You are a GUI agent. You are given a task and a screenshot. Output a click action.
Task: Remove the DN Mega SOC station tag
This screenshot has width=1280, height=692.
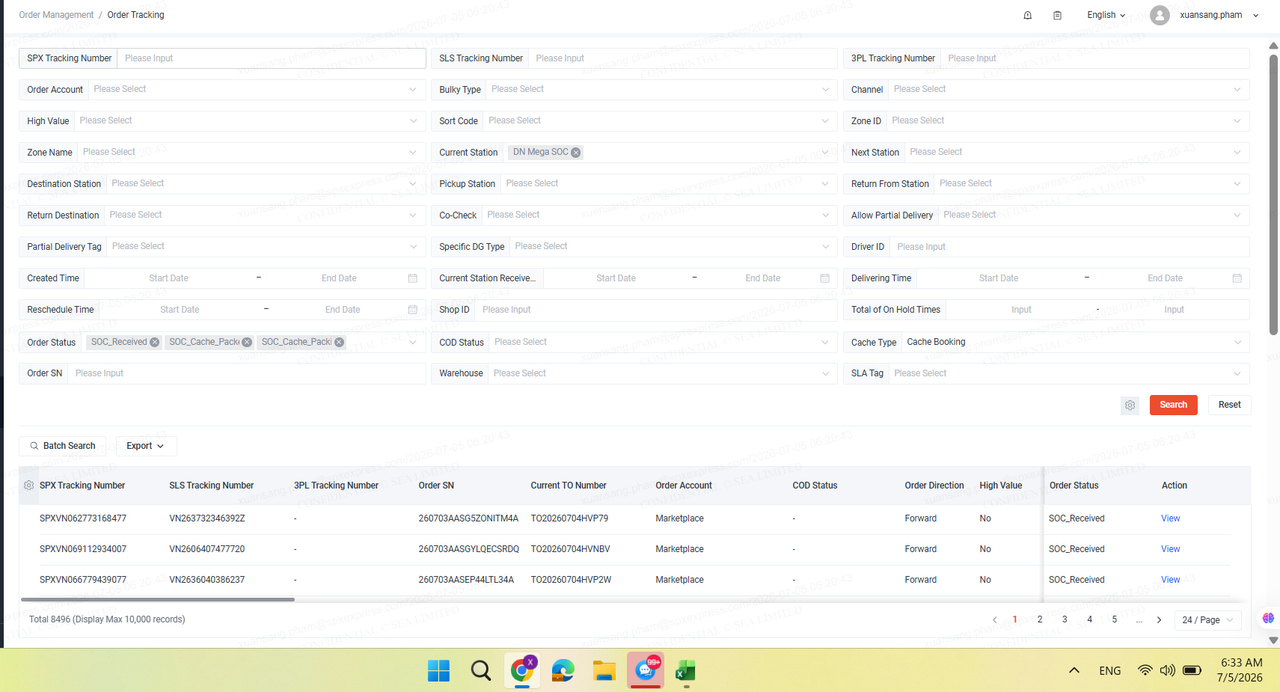pyautogui.click(x=576, y=152)
